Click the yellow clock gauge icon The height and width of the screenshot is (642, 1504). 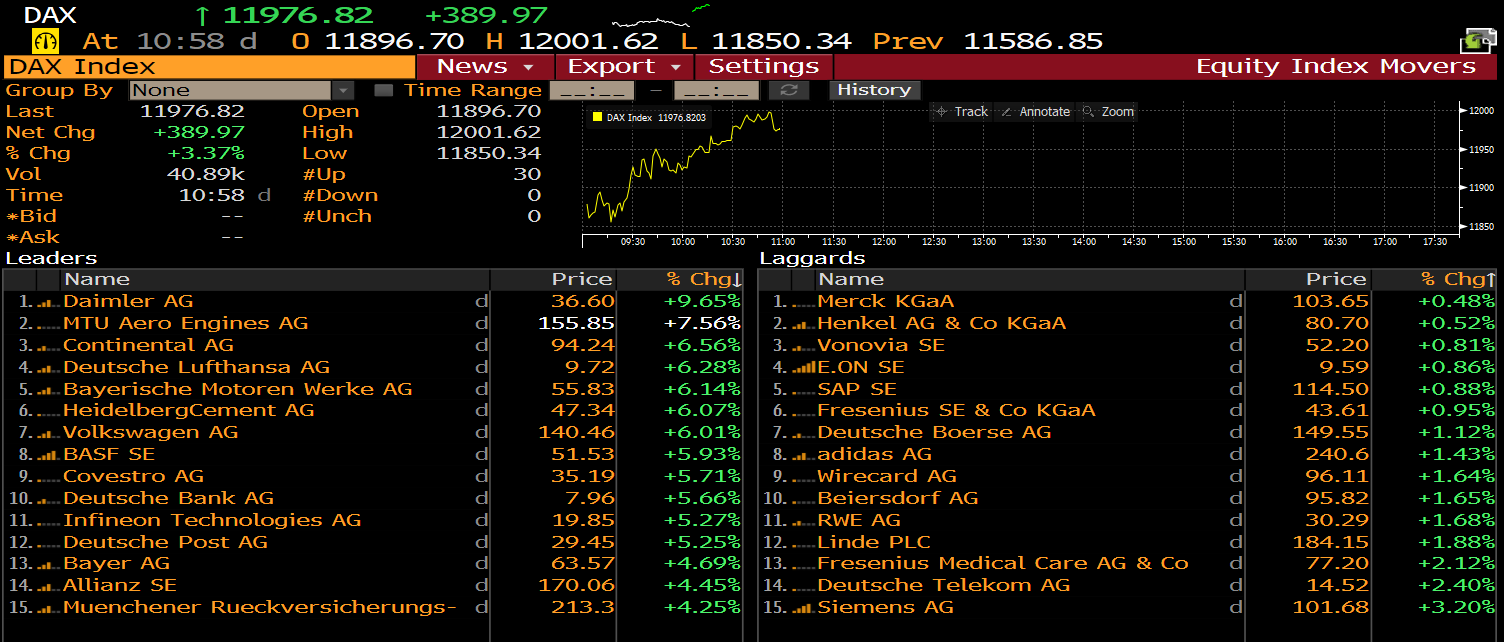46,41
